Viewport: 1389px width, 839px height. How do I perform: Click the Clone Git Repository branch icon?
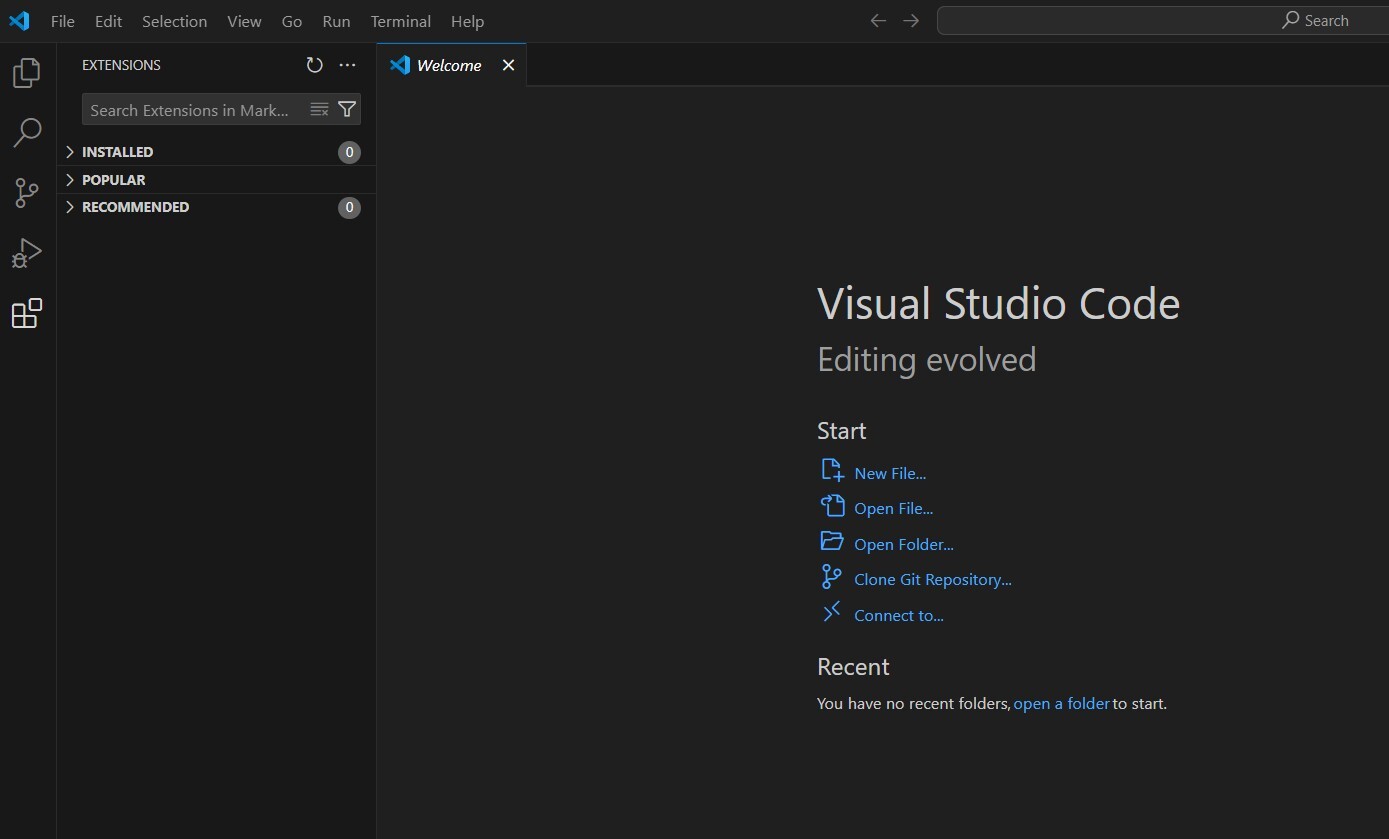coord(832,577)
